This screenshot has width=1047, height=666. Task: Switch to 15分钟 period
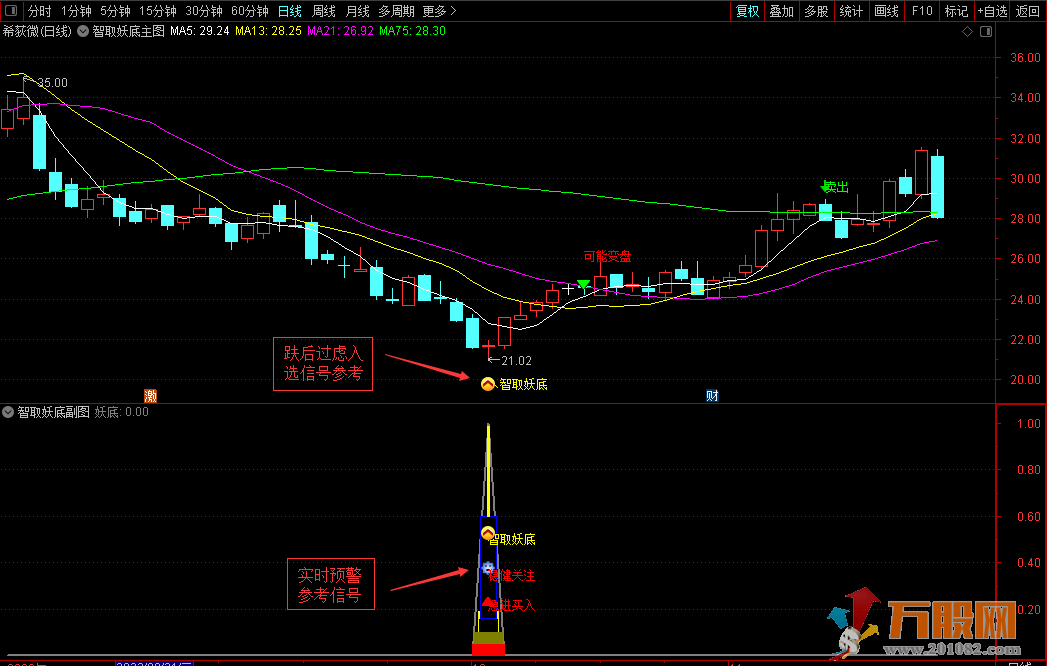pos(158,11)
